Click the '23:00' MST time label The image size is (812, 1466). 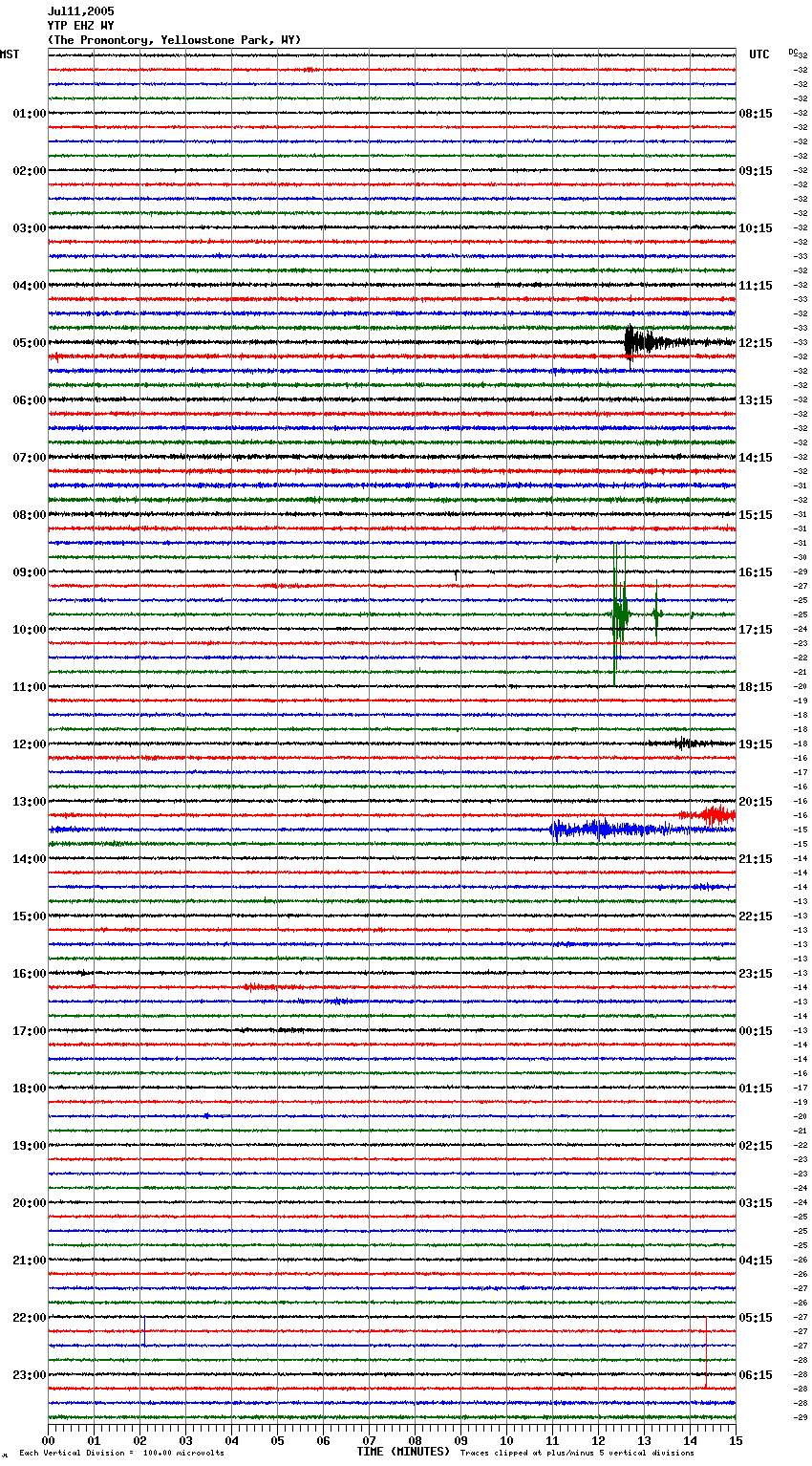tap(30, 1375)
